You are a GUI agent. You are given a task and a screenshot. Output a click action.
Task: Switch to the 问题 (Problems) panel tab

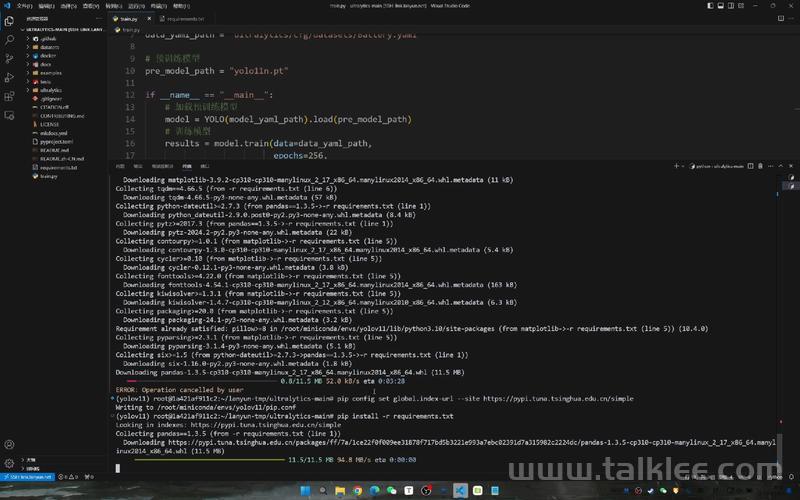[x=120, y=166]
